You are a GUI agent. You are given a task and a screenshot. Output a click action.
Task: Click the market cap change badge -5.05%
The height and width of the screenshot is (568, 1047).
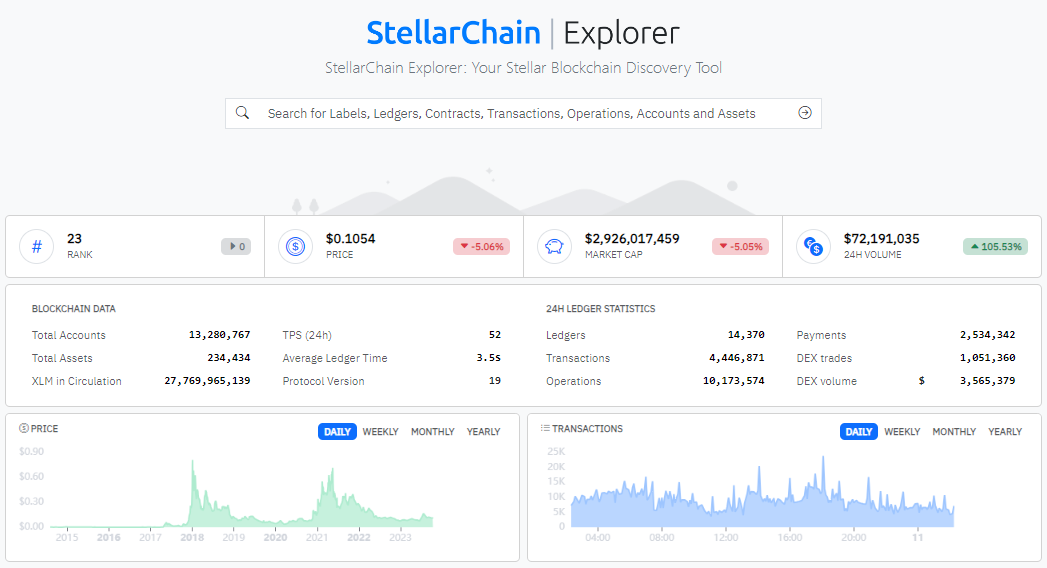pyautogui.click(x=741, y=246)
